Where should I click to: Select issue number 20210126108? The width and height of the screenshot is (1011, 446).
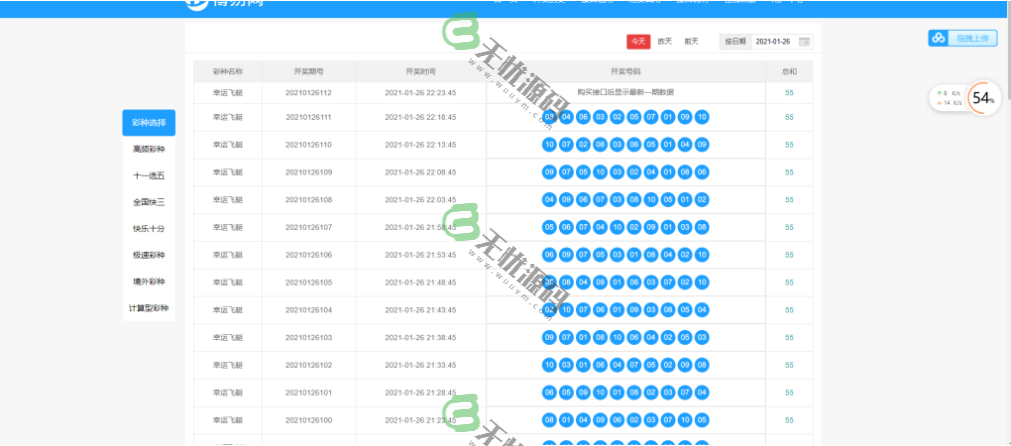coord(308,200)
